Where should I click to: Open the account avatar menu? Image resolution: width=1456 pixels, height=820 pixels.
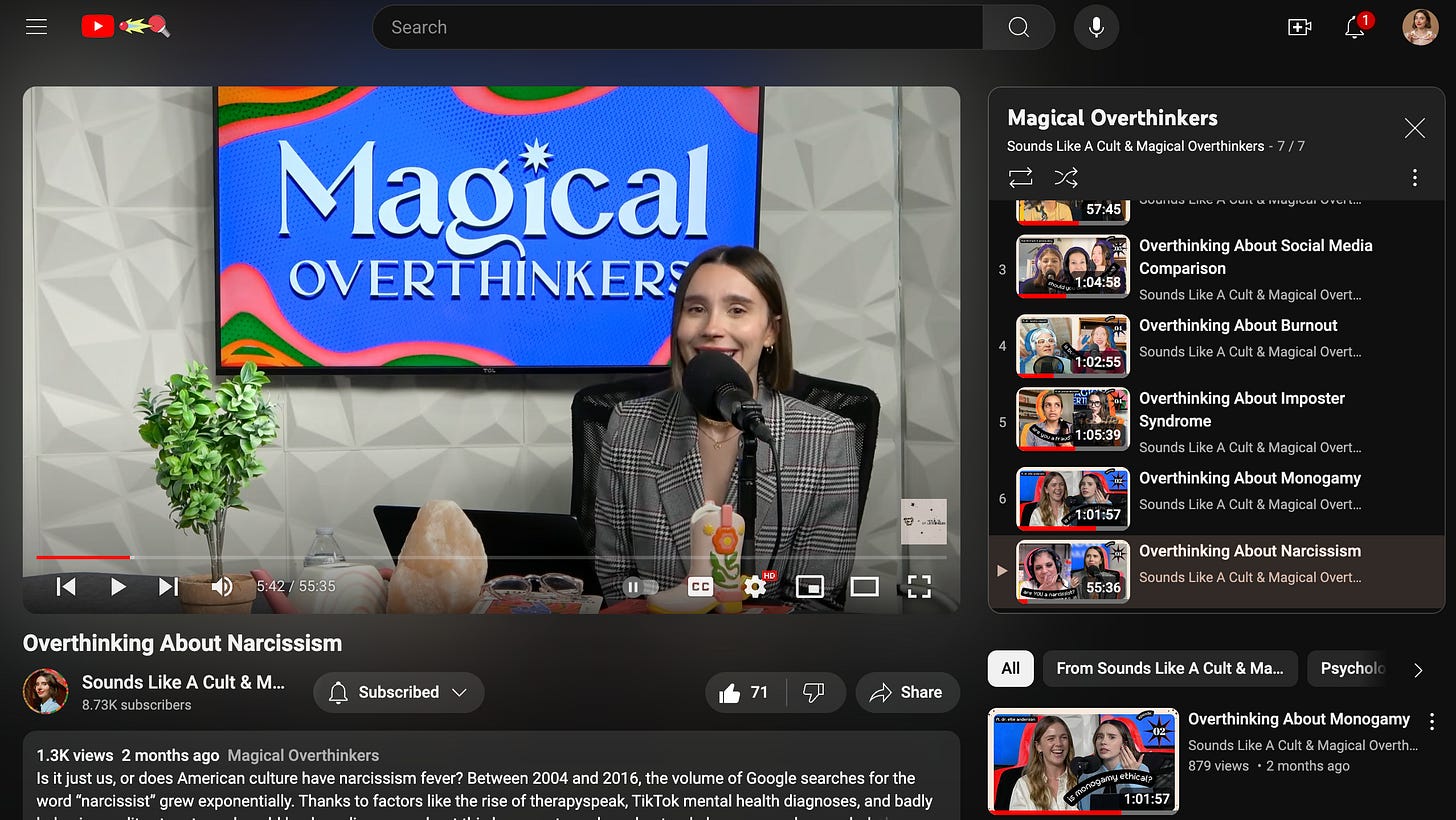pos(1420,27)
